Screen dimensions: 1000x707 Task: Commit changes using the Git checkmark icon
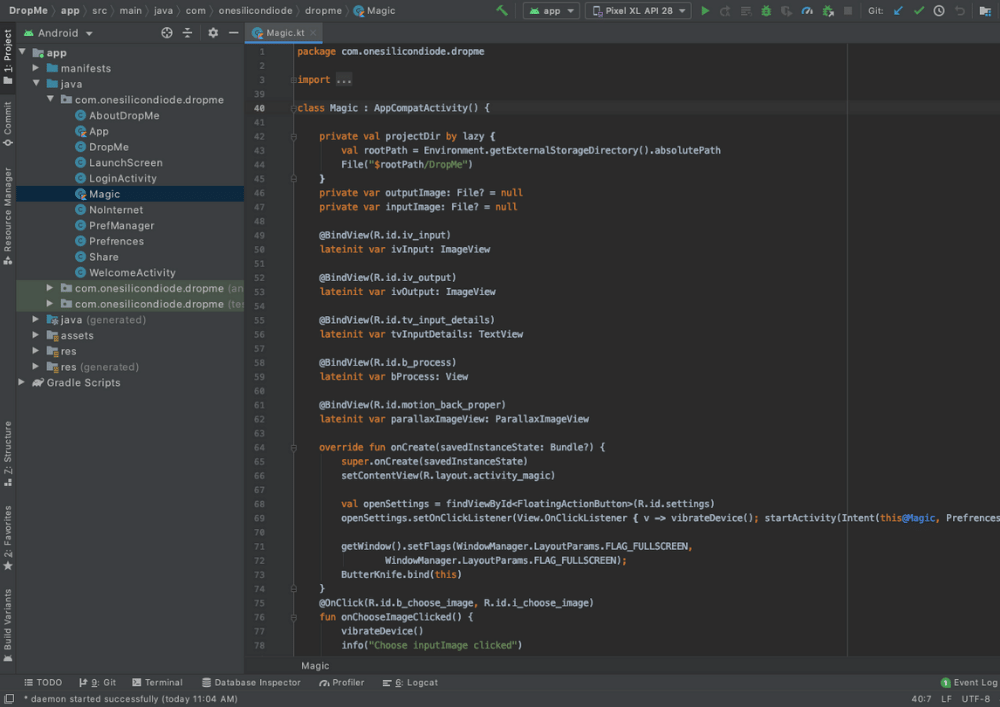click(918, 11)
